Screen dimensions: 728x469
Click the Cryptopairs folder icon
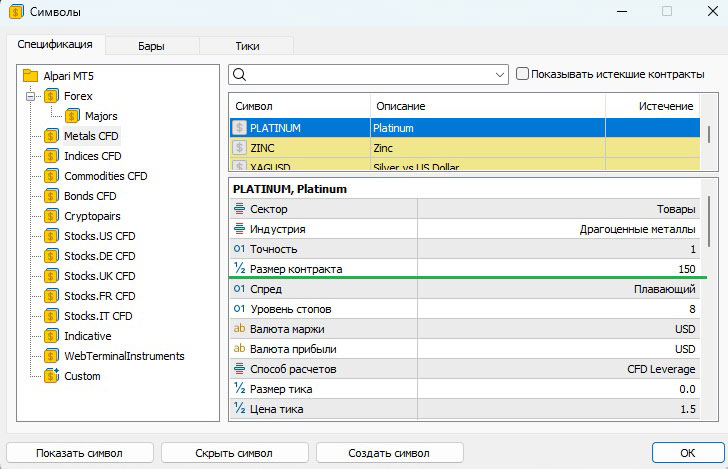coord(52,216)
